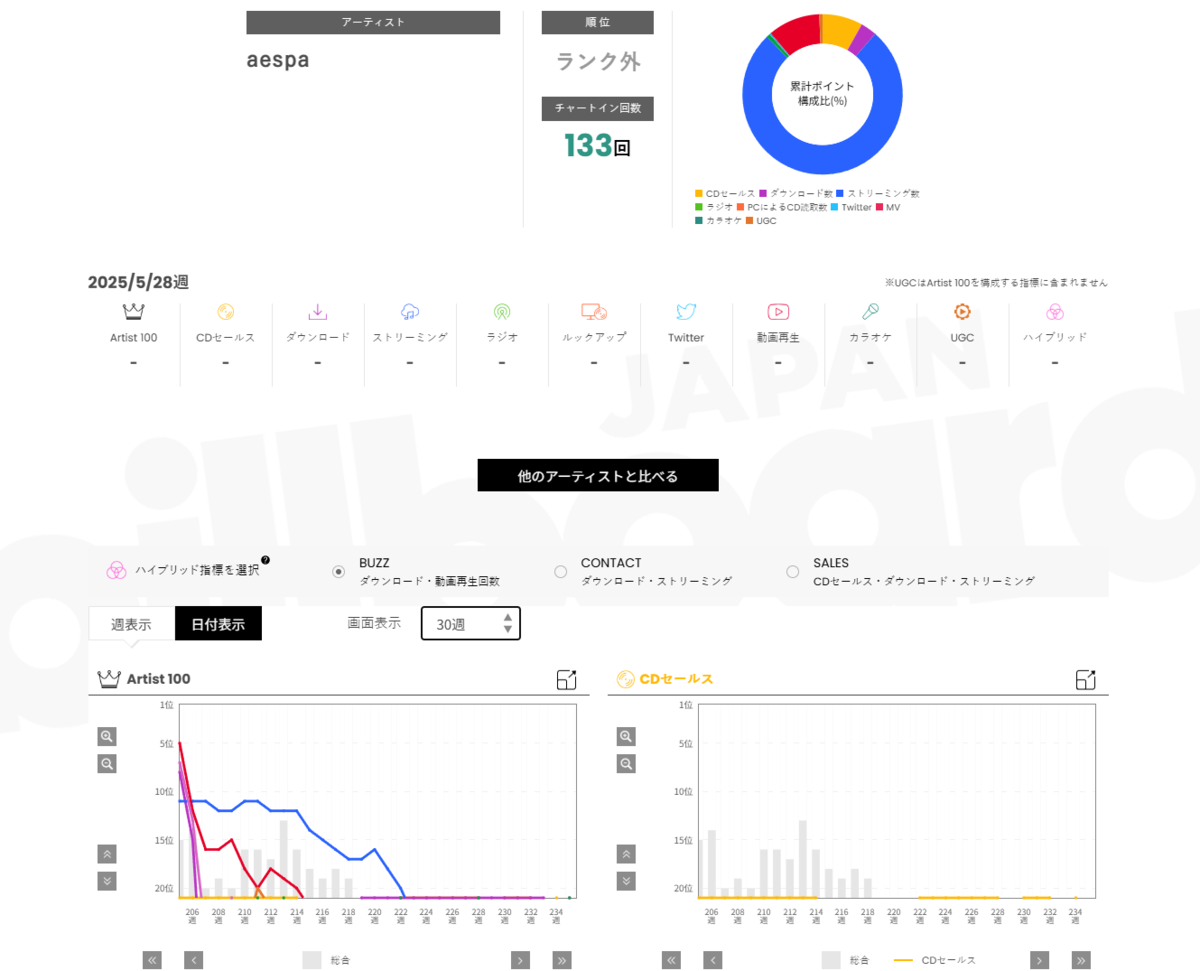
Task: Expand the CDセールス chart to popup
Action: (x=1086, y=680)
